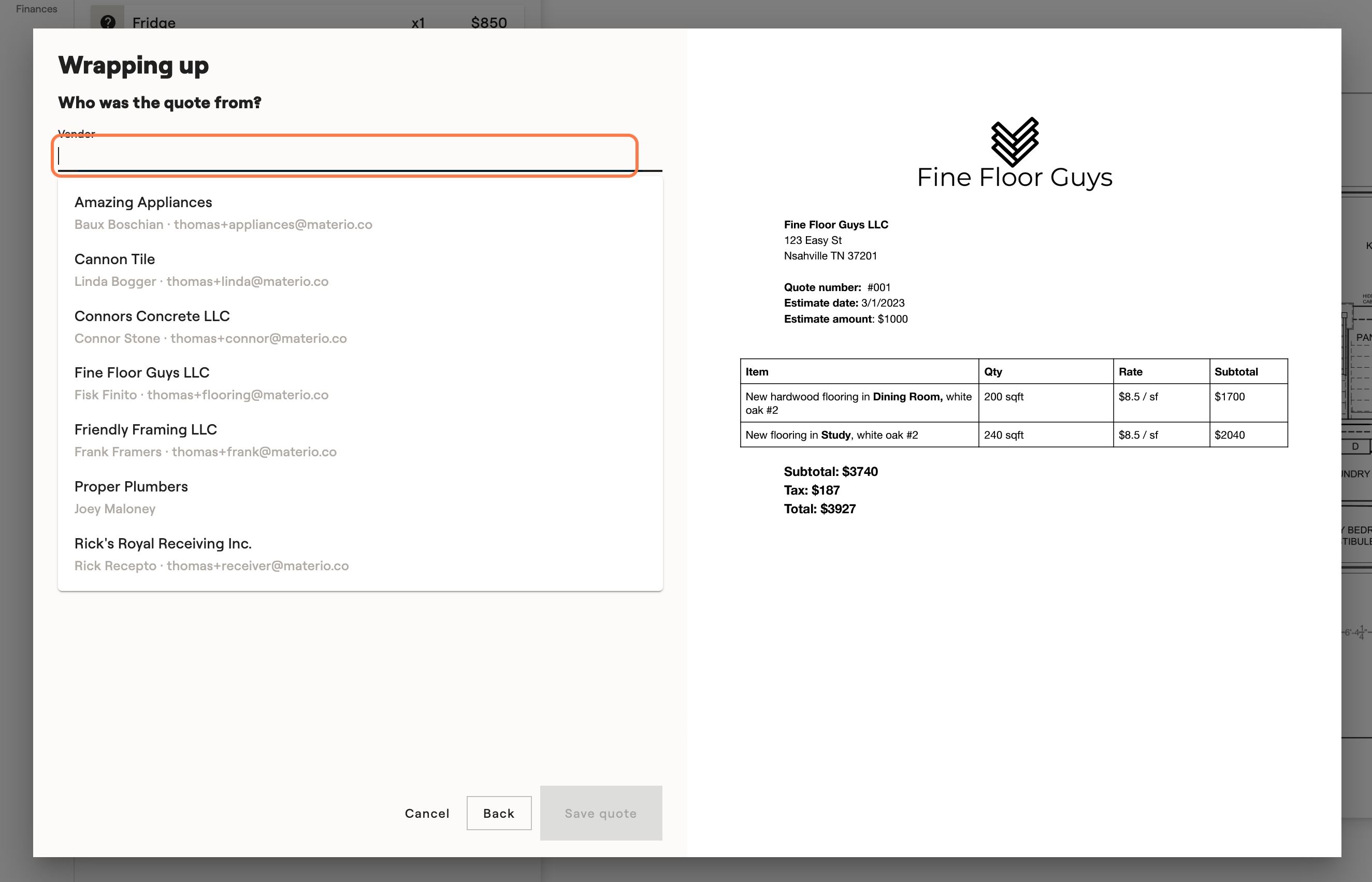Click the $850 price in Fridge row
Viewport: 1372px width, 882px height.
point(488,22)
